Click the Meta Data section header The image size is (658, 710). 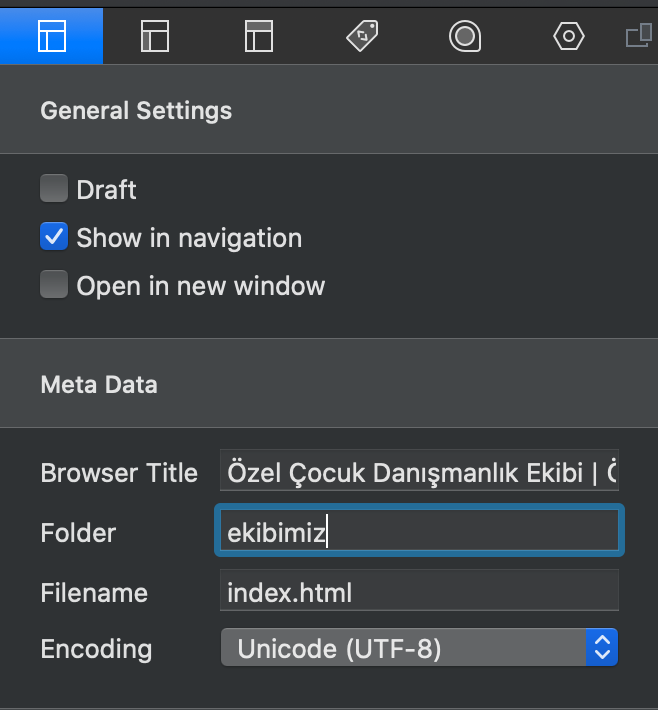[99, 384]
